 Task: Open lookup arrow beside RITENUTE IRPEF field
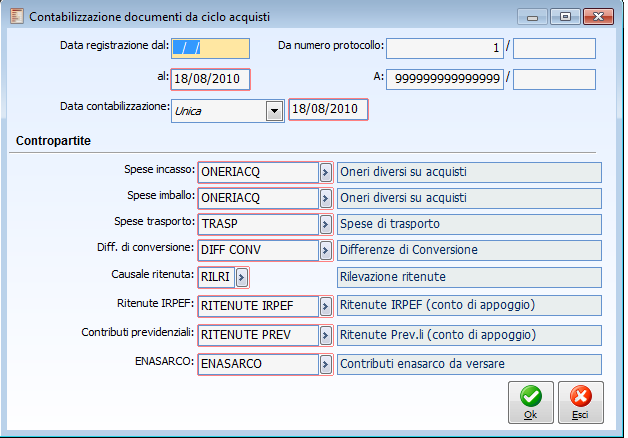click(325, 307)
